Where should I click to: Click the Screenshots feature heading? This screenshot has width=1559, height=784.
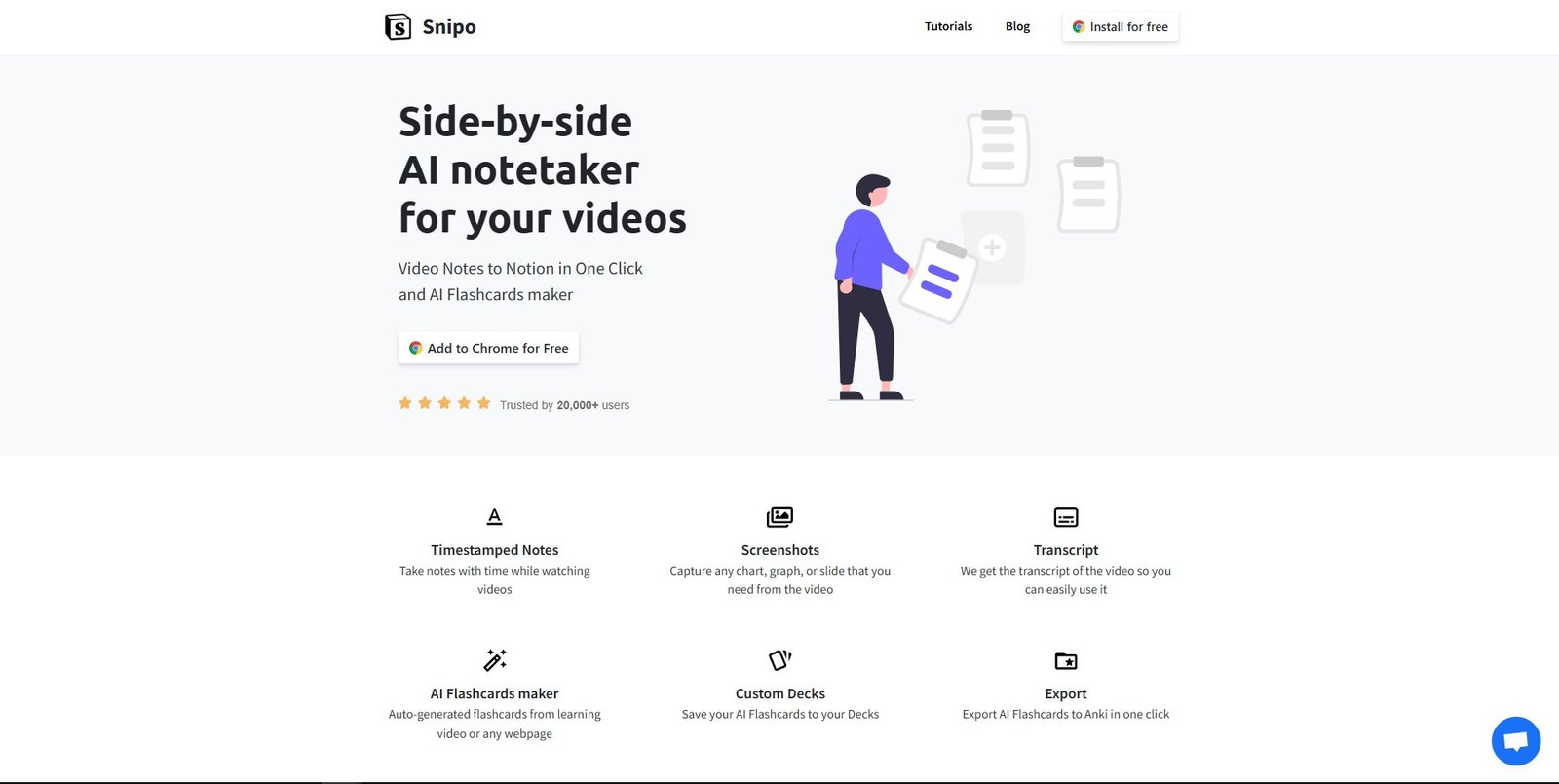(780, 550)
